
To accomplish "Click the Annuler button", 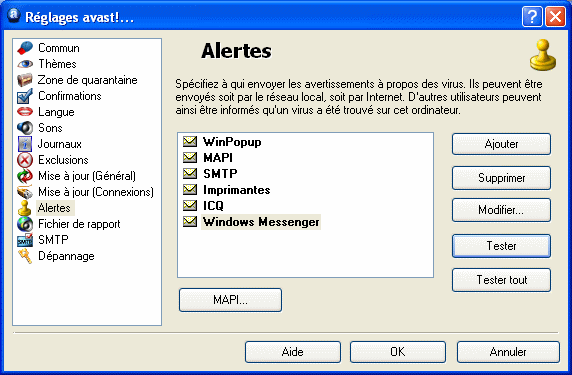I will (508, 352).
